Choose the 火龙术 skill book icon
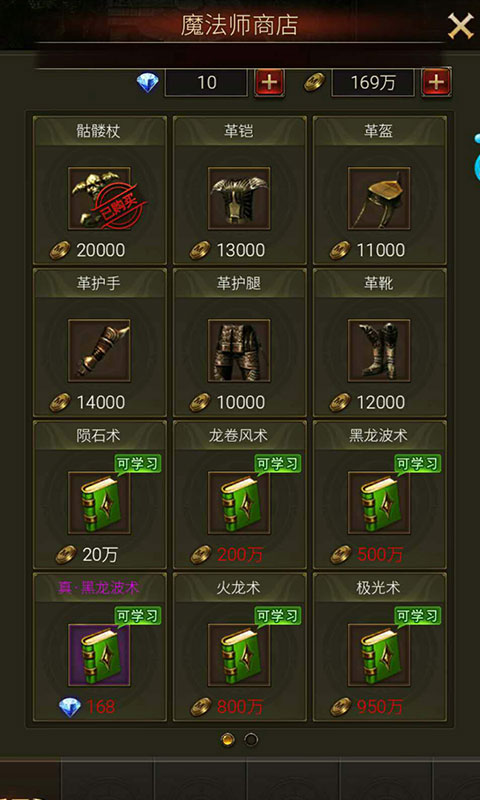Image resolution: width=480 pixels, height=800 pixels. 239,655
